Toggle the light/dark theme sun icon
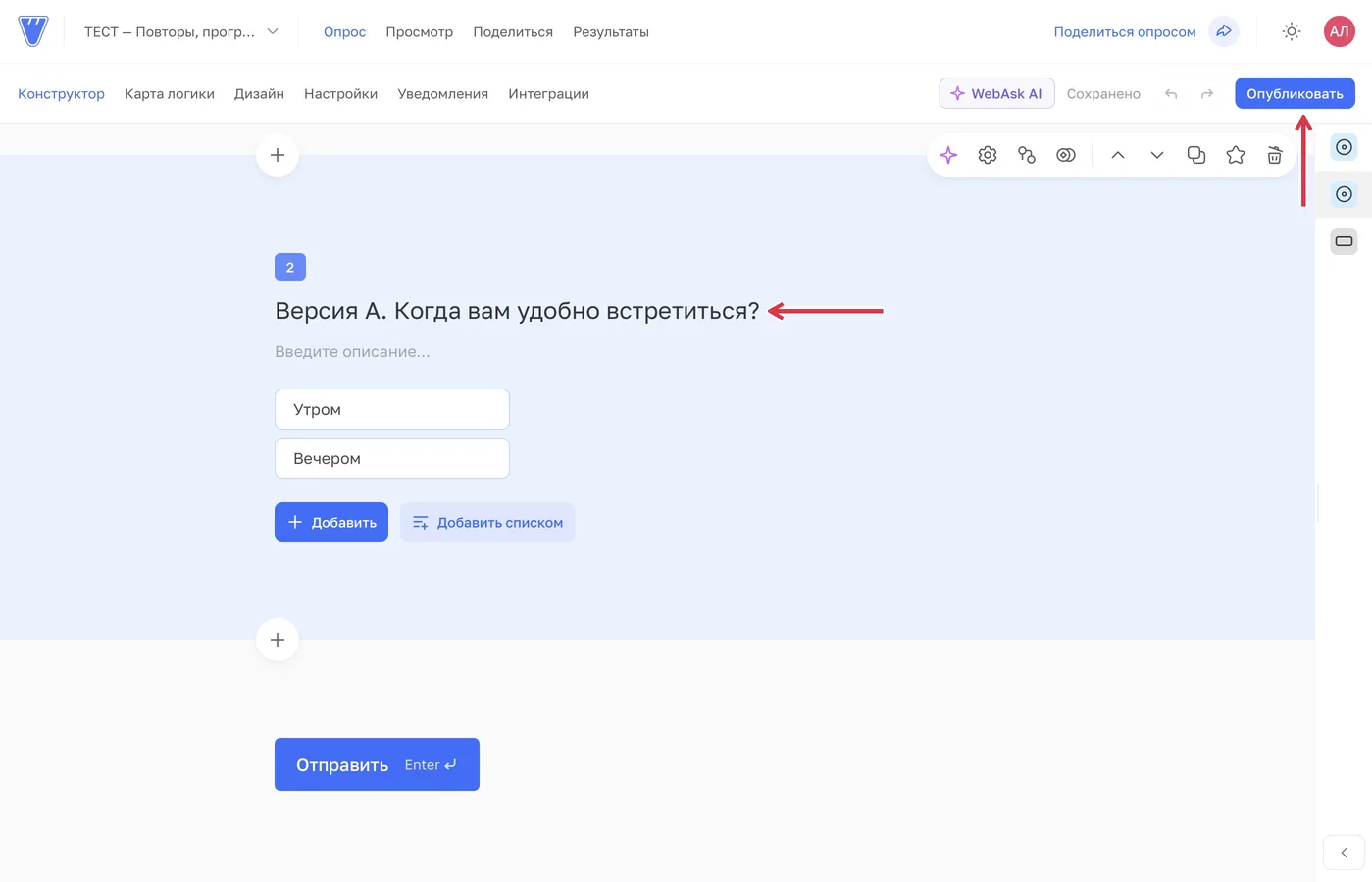 click(x=1292, y=31)
